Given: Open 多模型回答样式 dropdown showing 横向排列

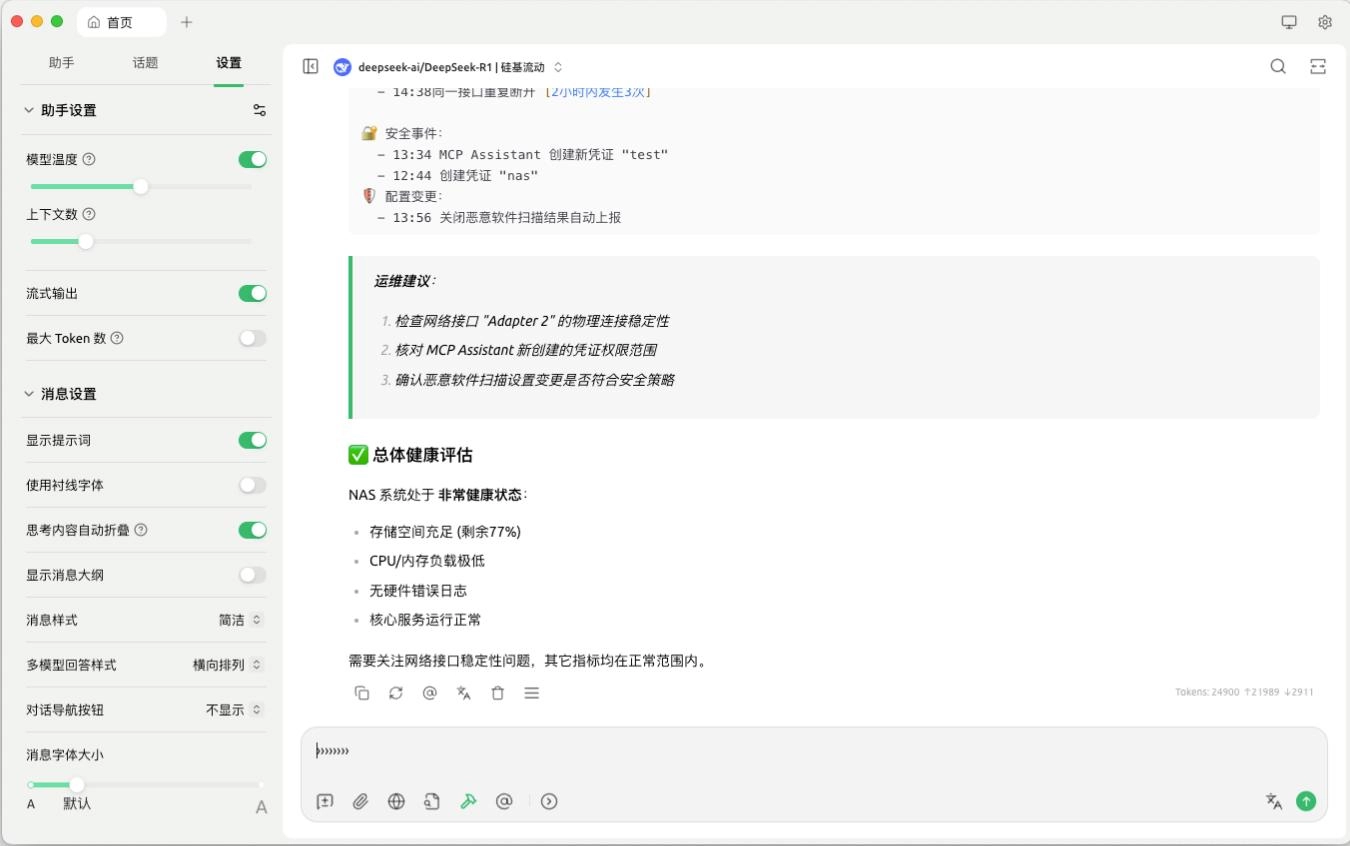Looking at the screenshot, I should pyautogui.click(x=228, y=665).
